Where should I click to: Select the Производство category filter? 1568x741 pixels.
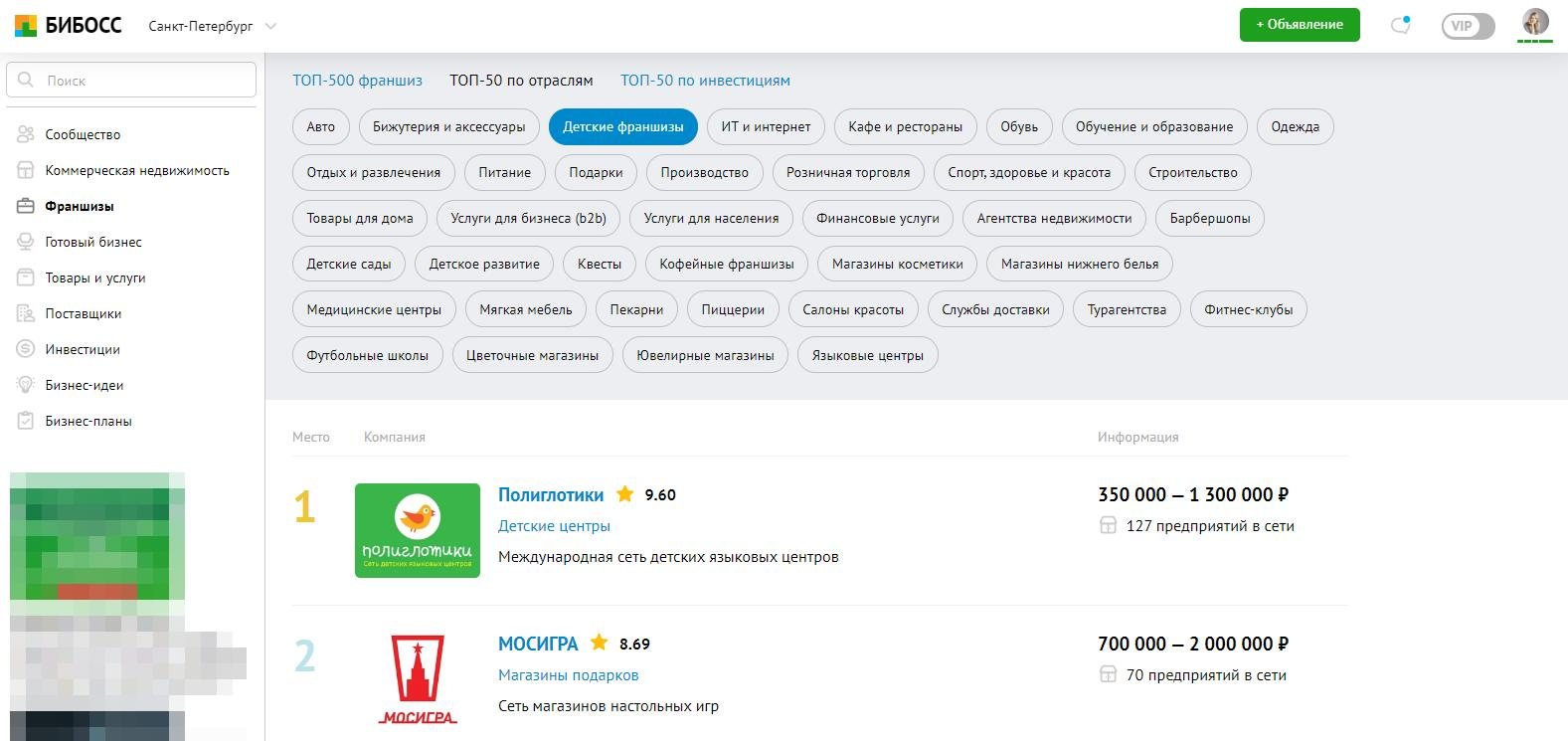tap(705, 172)
